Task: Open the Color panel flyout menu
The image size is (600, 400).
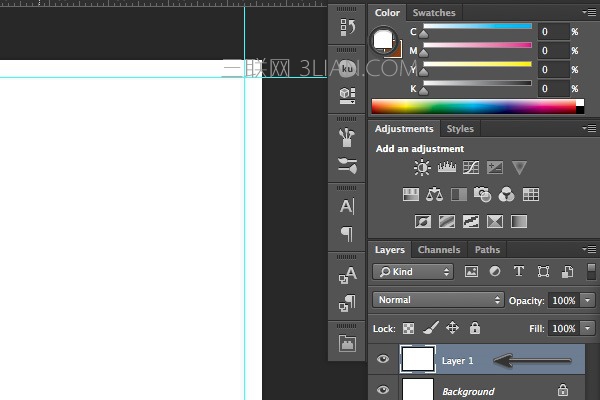Action: [589, 13]
